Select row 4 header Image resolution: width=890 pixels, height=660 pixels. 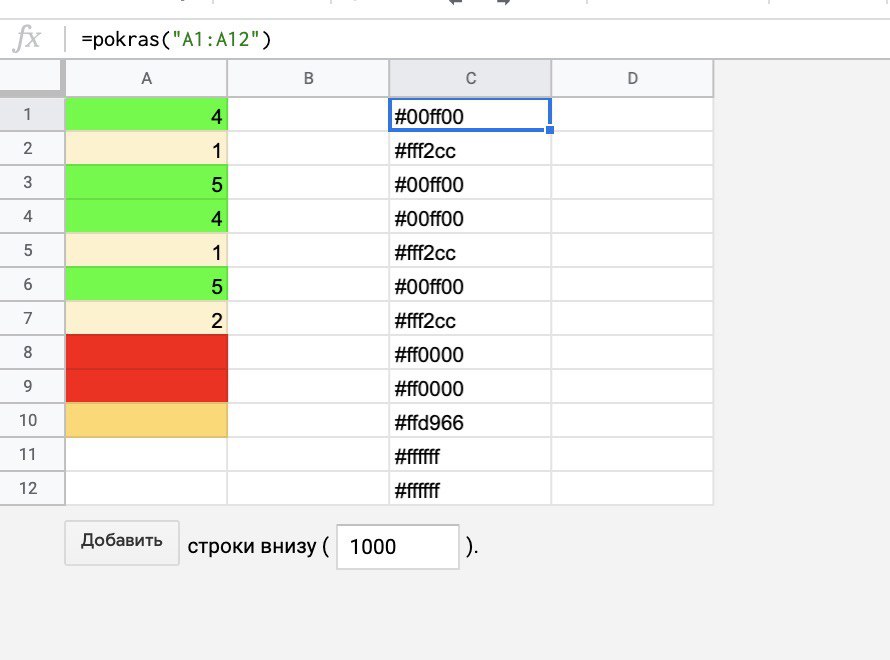[32, 217]
